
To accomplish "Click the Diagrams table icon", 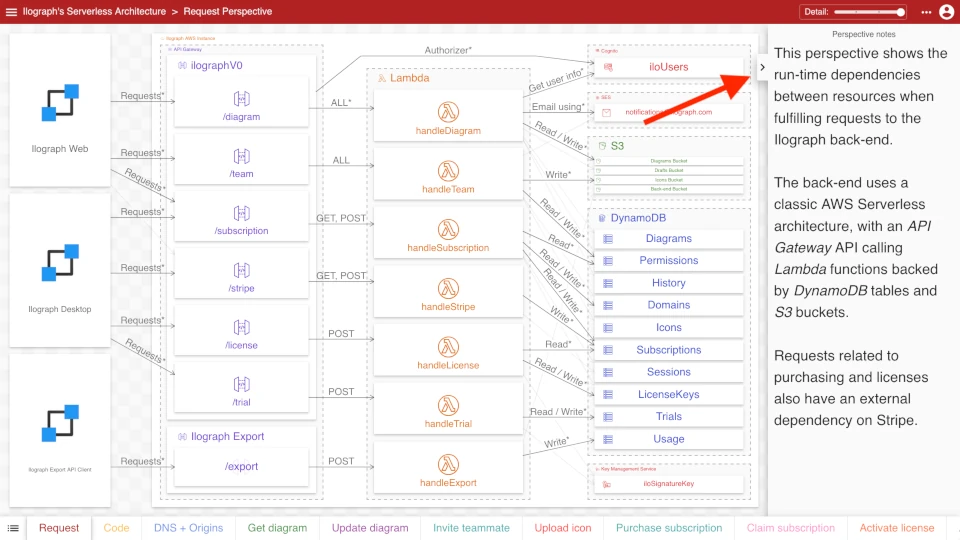I will [608, 239].
